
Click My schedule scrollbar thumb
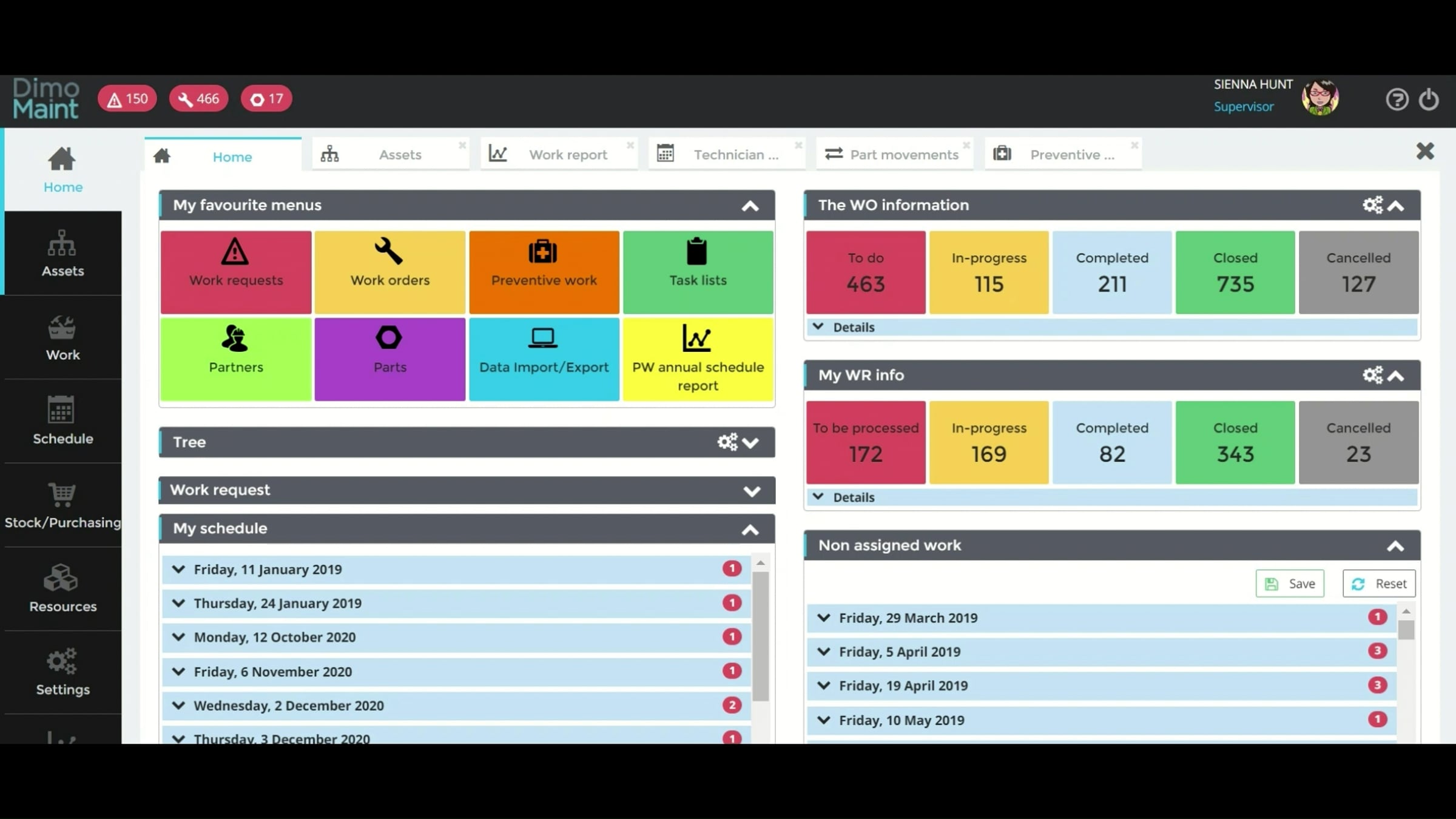760,636
